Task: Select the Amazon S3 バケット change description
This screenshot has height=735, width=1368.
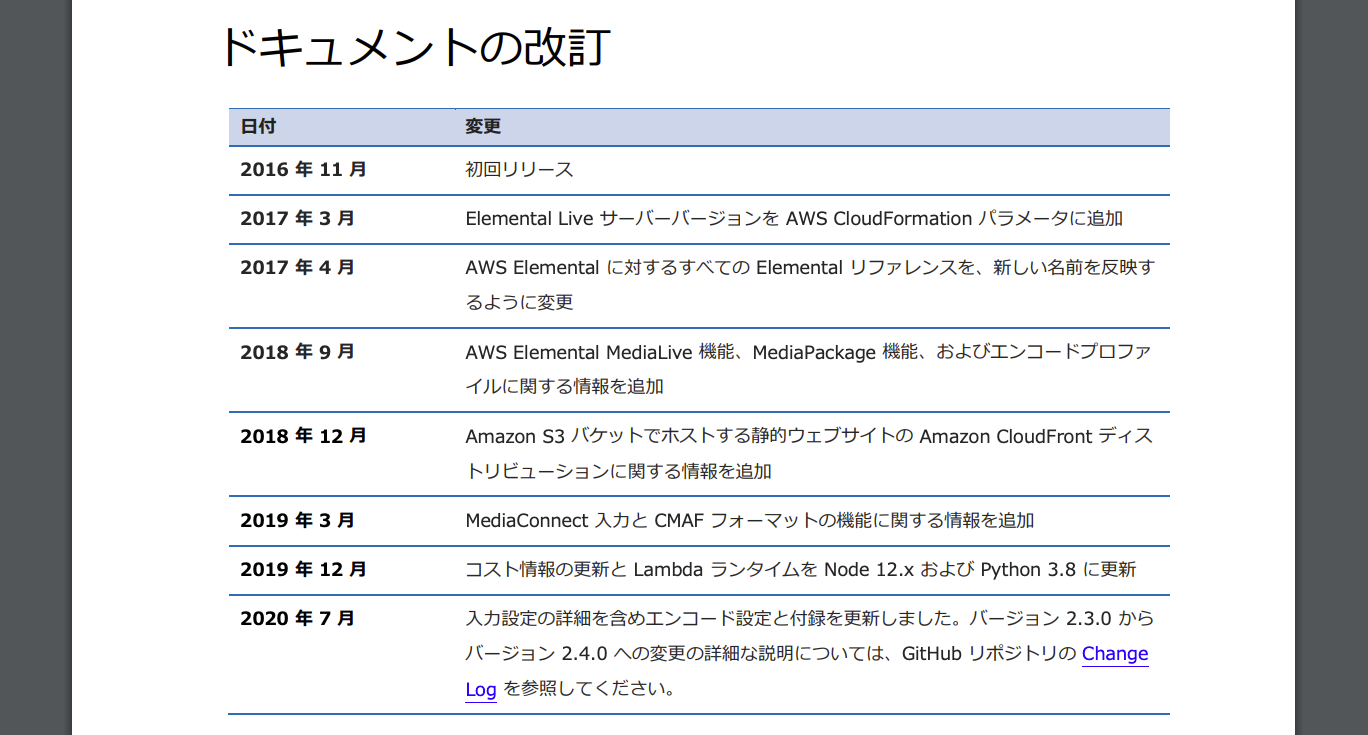Action: 809,453
